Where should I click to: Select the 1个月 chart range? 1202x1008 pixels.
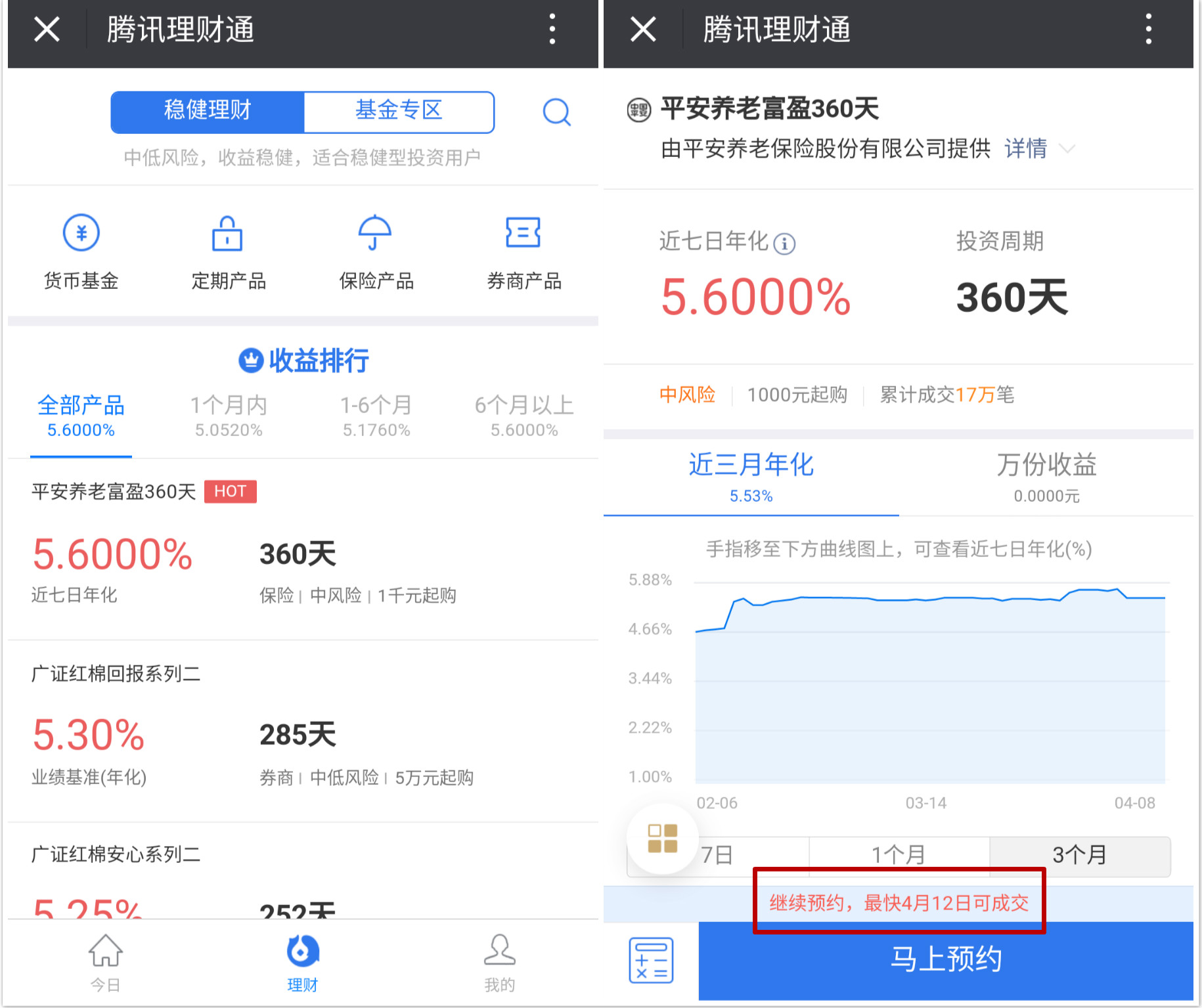pos(899,855)
